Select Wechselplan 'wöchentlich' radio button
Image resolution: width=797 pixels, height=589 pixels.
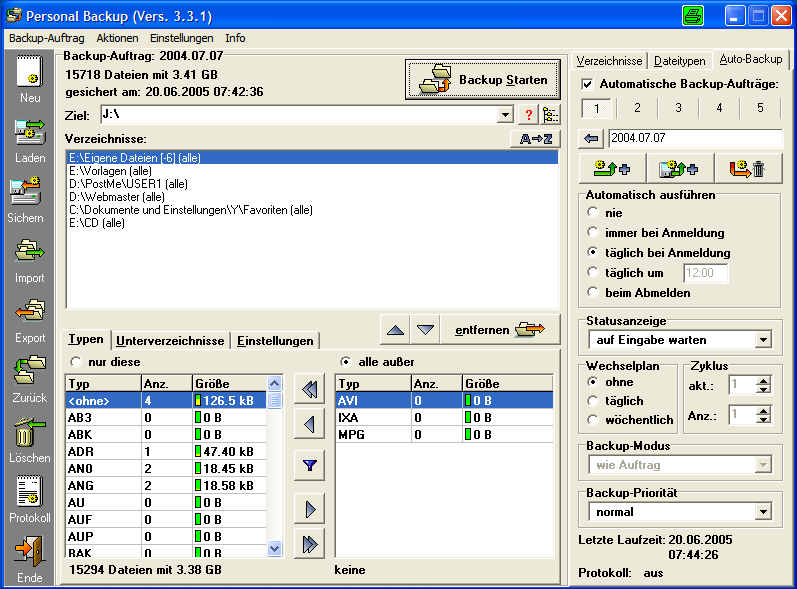592,420
